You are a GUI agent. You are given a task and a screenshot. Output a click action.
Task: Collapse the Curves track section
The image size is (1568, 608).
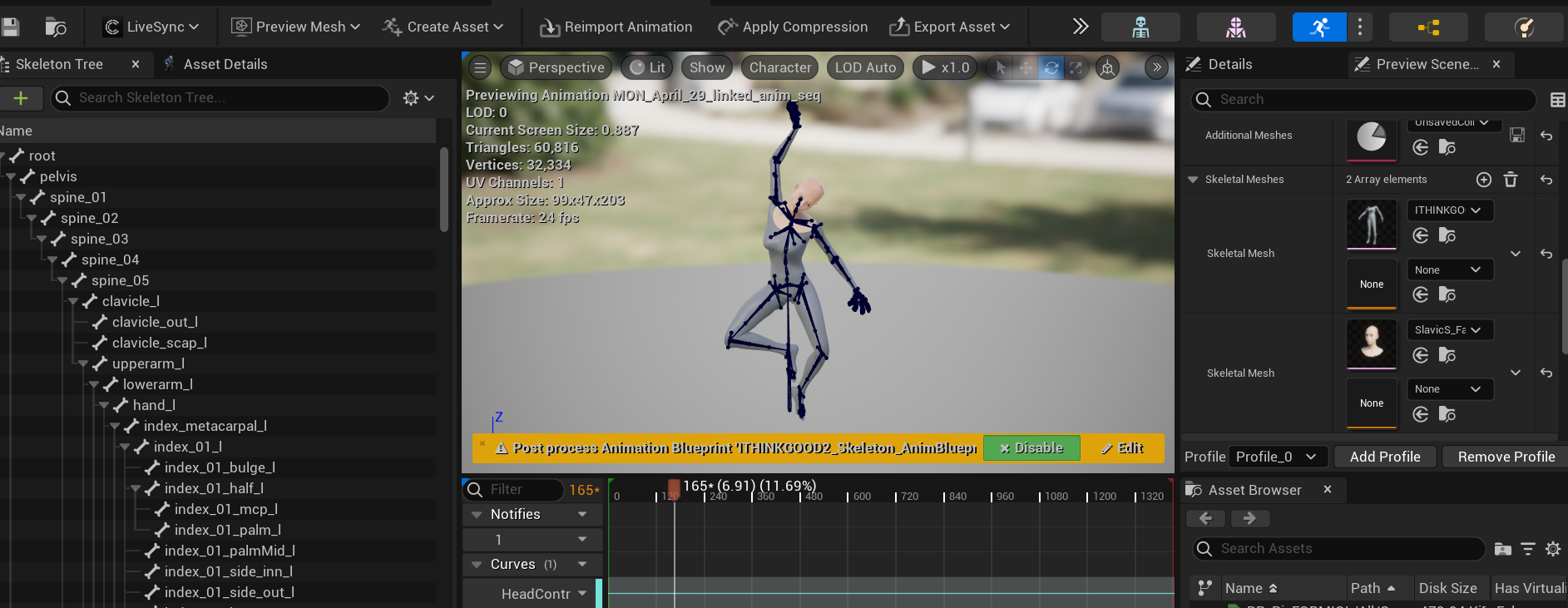477,565
